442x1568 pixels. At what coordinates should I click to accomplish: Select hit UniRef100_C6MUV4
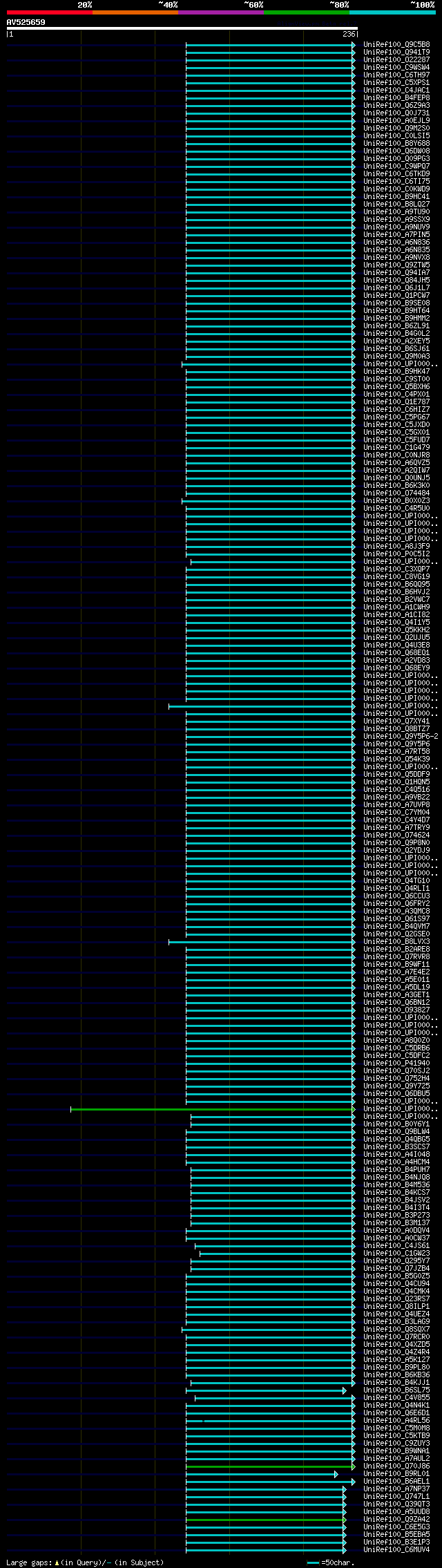point(396,1550)
